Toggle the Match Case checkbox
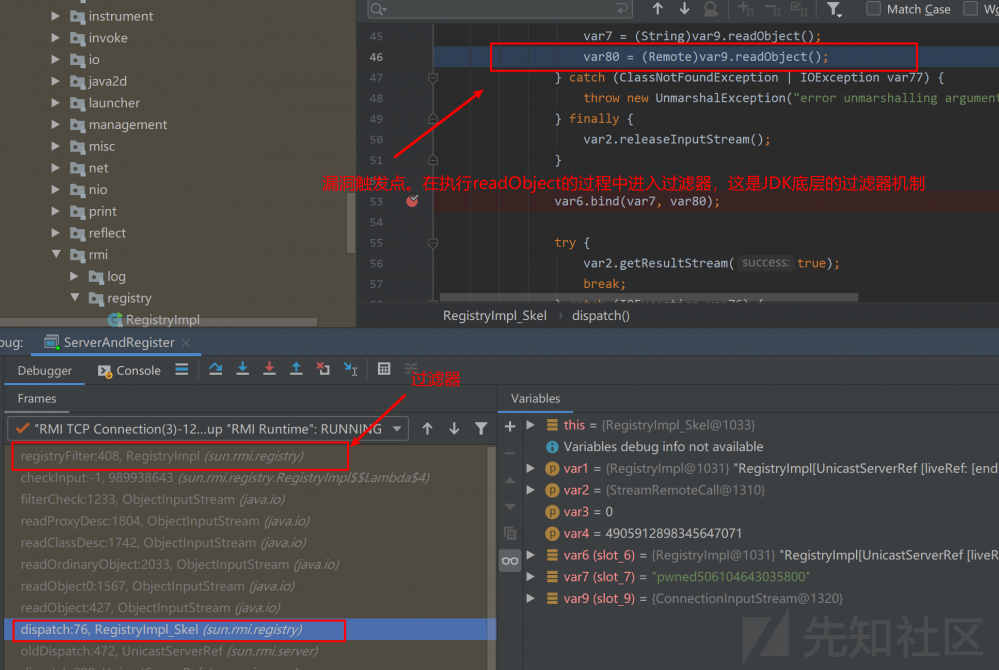The width and height of the screenshot is (999, 670). 873,9
